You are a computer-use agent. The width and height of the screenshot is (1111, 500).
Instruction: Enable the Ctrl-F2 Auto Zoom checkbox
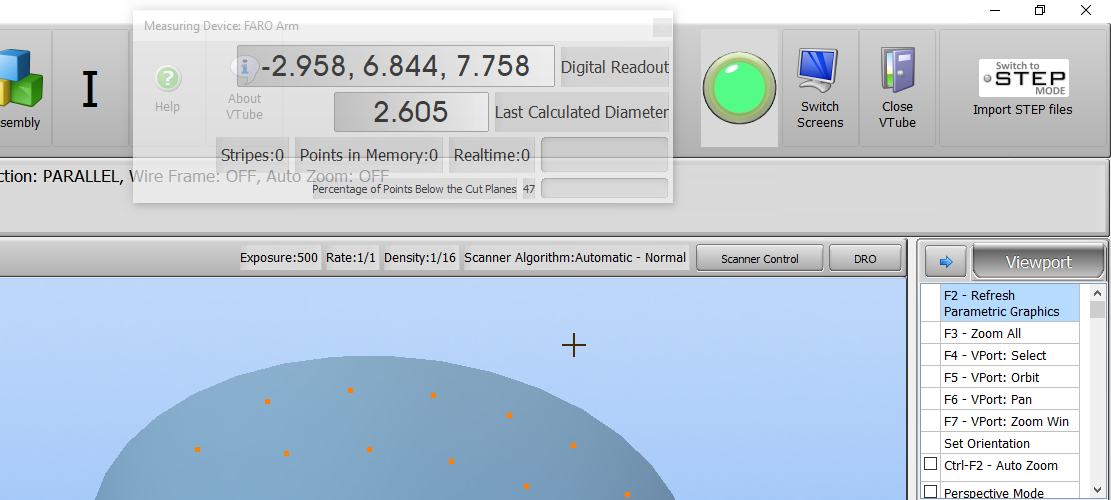pyautogui.click(x=931, y=465)
